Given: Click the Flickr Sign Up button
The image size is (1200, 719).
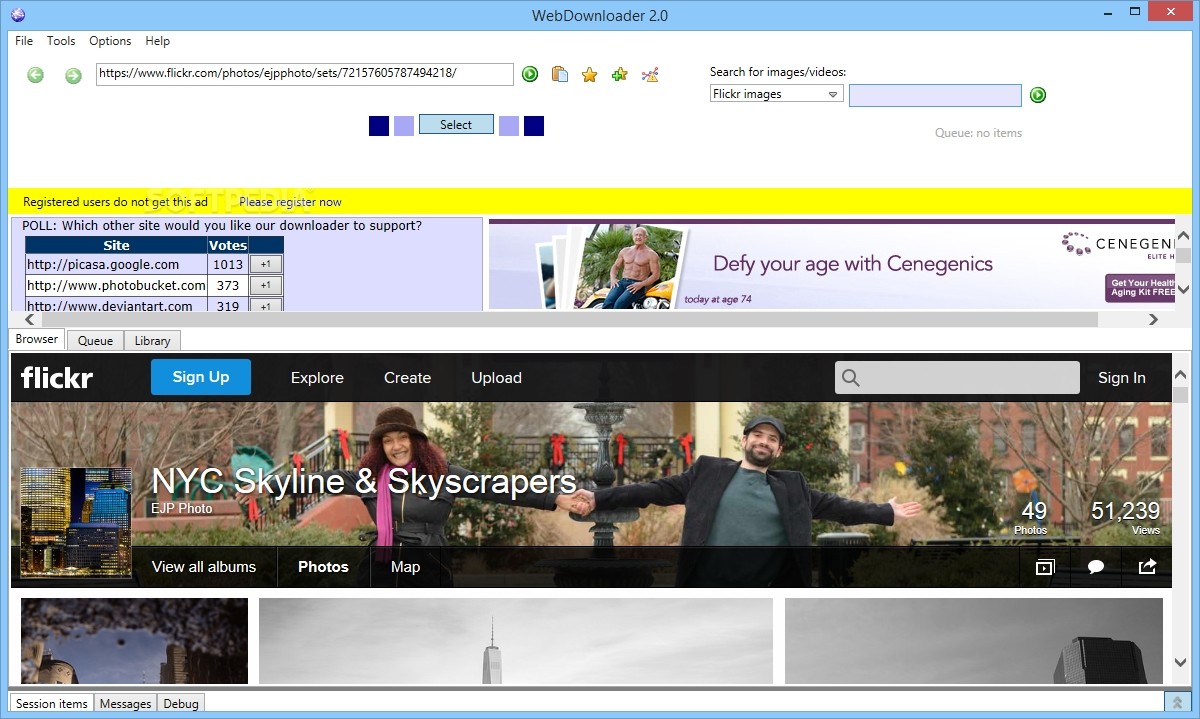Looking at the screenshot, I should coord(201,377).
